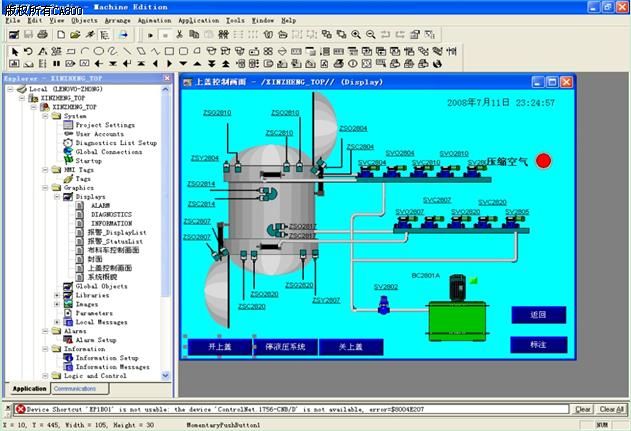Viewport: 631px width, 431px height.
Task: Click the Project Settings icon in Explorer
Action: point(68,125)
